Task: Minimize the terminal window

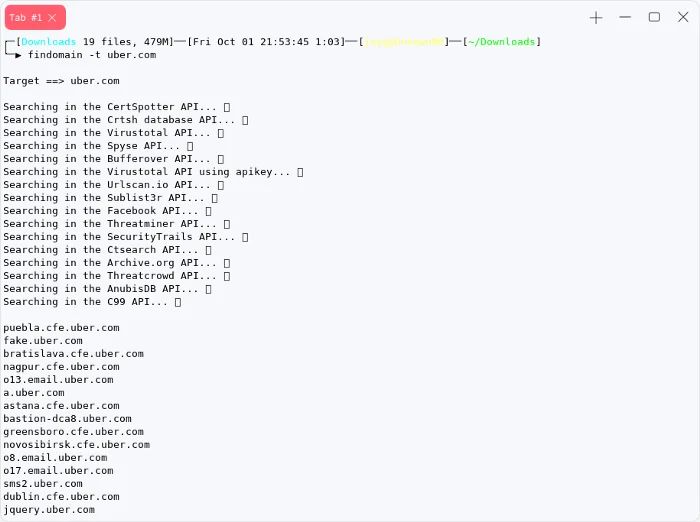Action: point(625,17)
